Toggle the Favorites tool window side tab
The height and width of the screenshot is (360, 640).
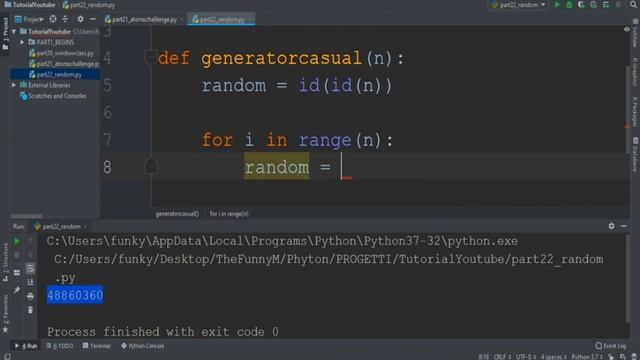(x=5, y=314)
